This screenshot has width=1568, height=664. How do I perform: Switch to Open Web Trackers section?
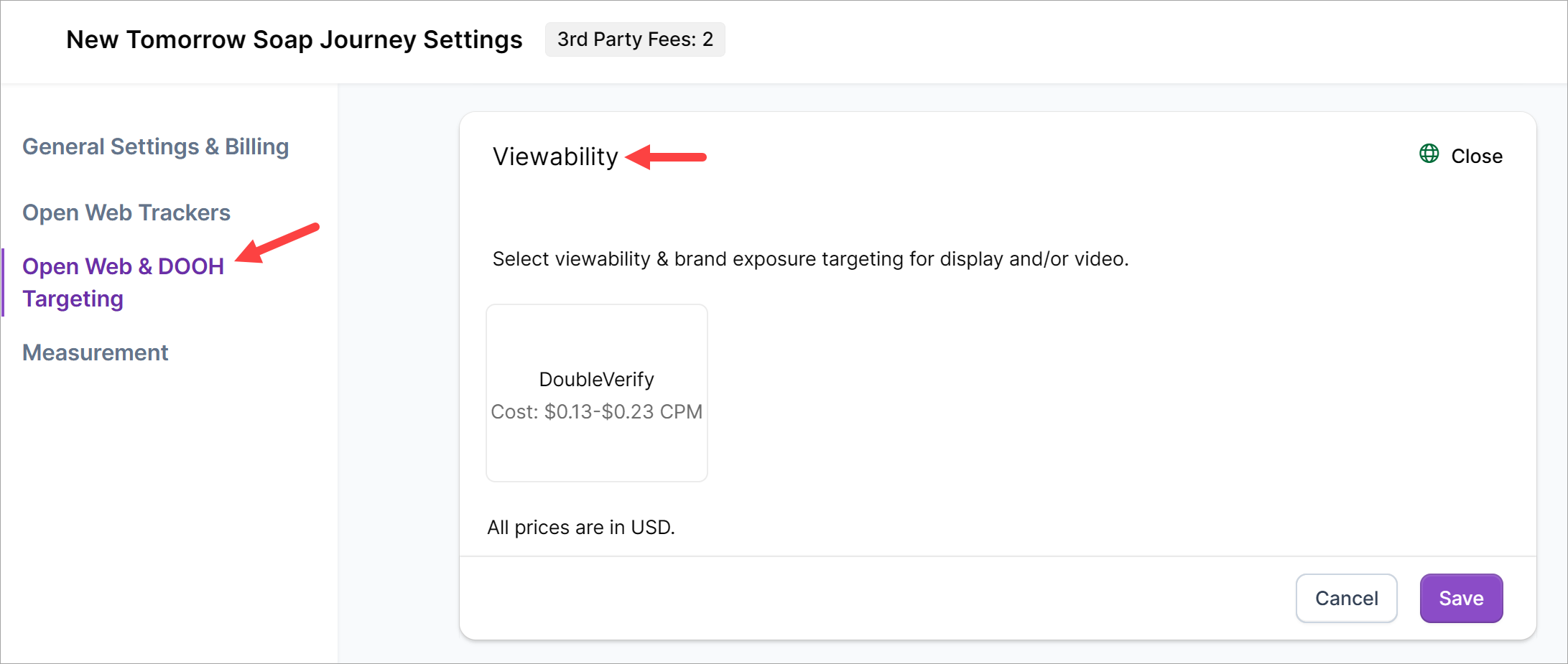tap(126, 212)
